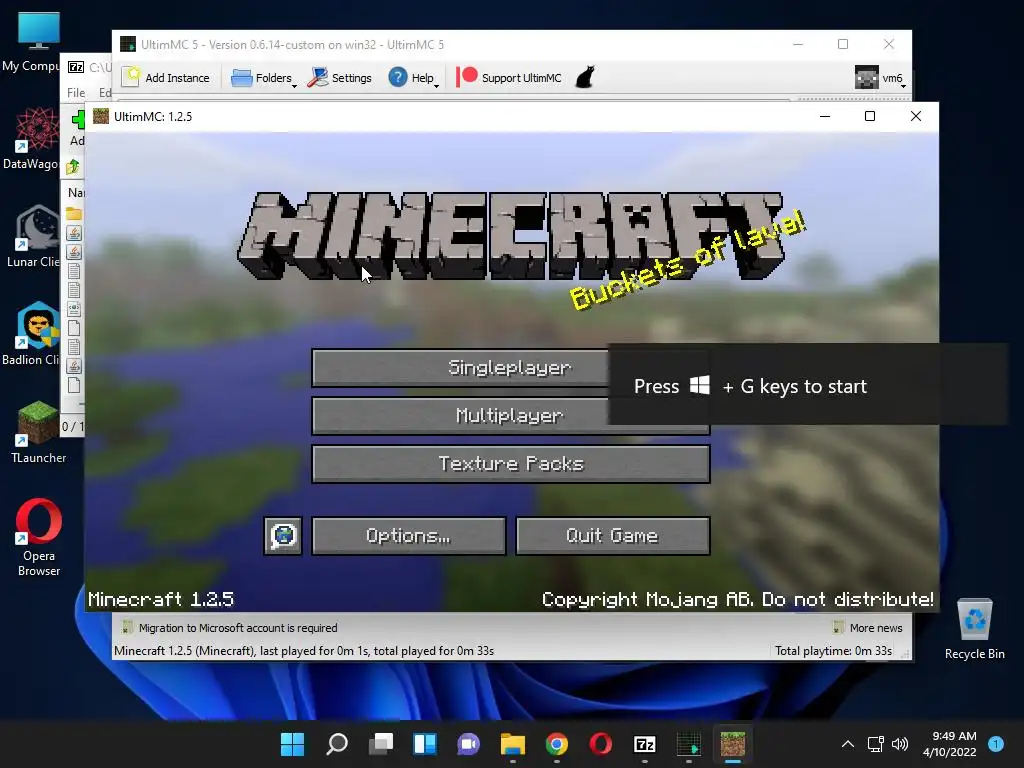Click the Name column header in 7-Zip
Viewport: 1024px width, 768px height.
pos(75,193)
